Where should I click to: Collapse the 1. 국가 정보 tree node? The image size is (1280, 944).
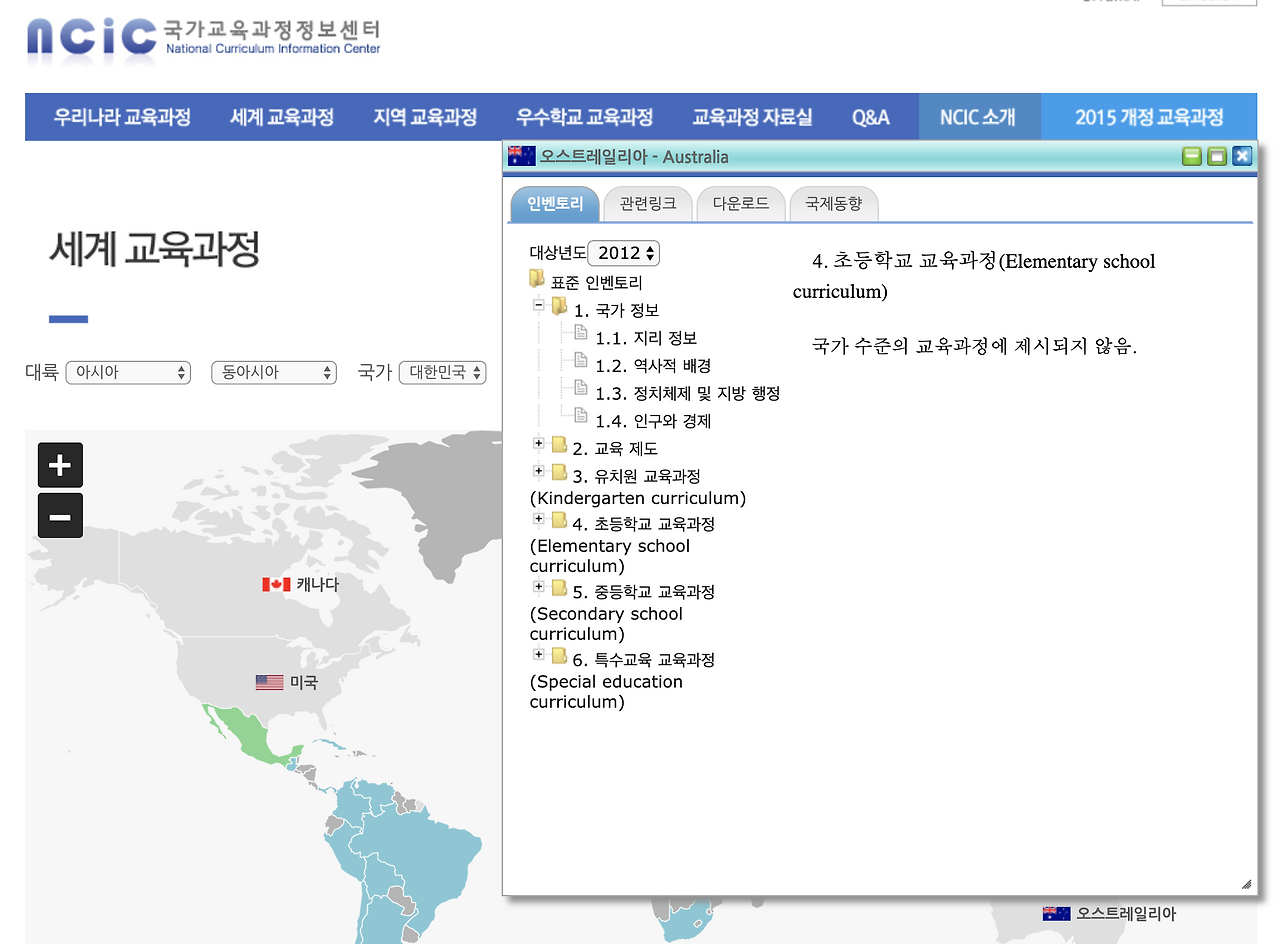538,306
